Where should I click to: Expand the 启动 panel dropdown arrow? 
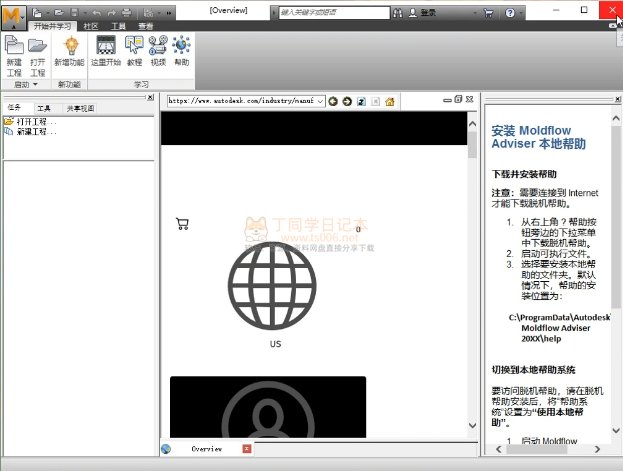pos(36,85)
